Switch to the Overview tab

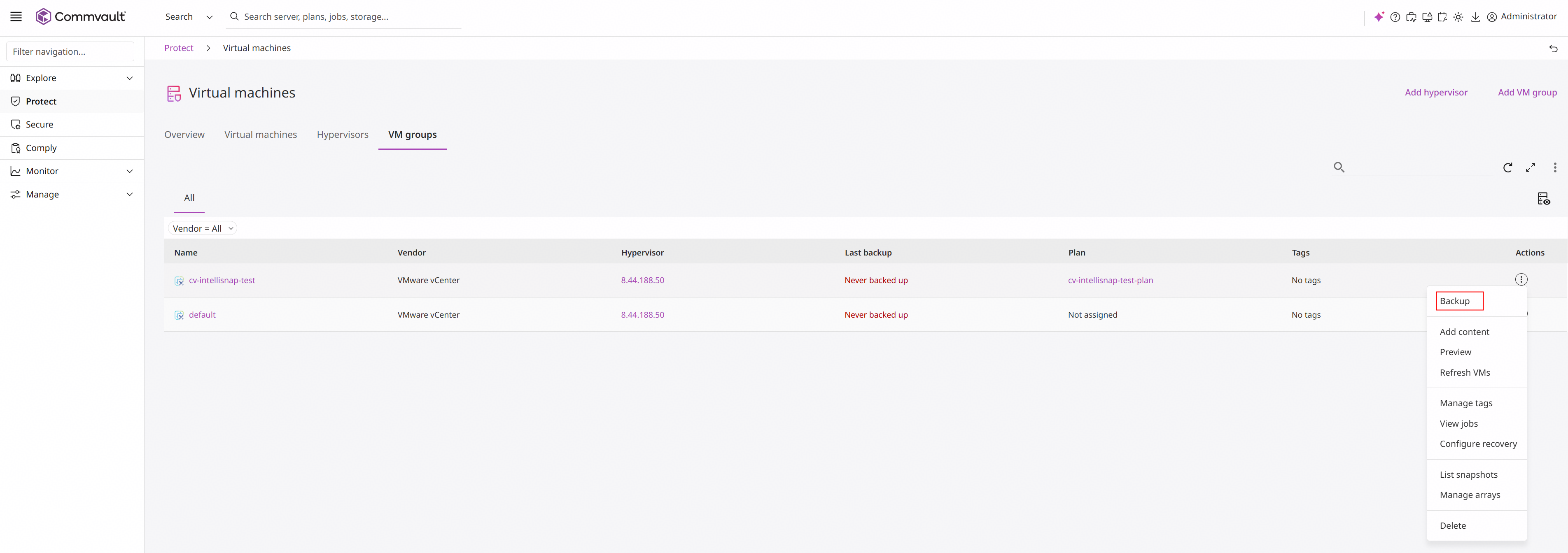click(184, 135)
